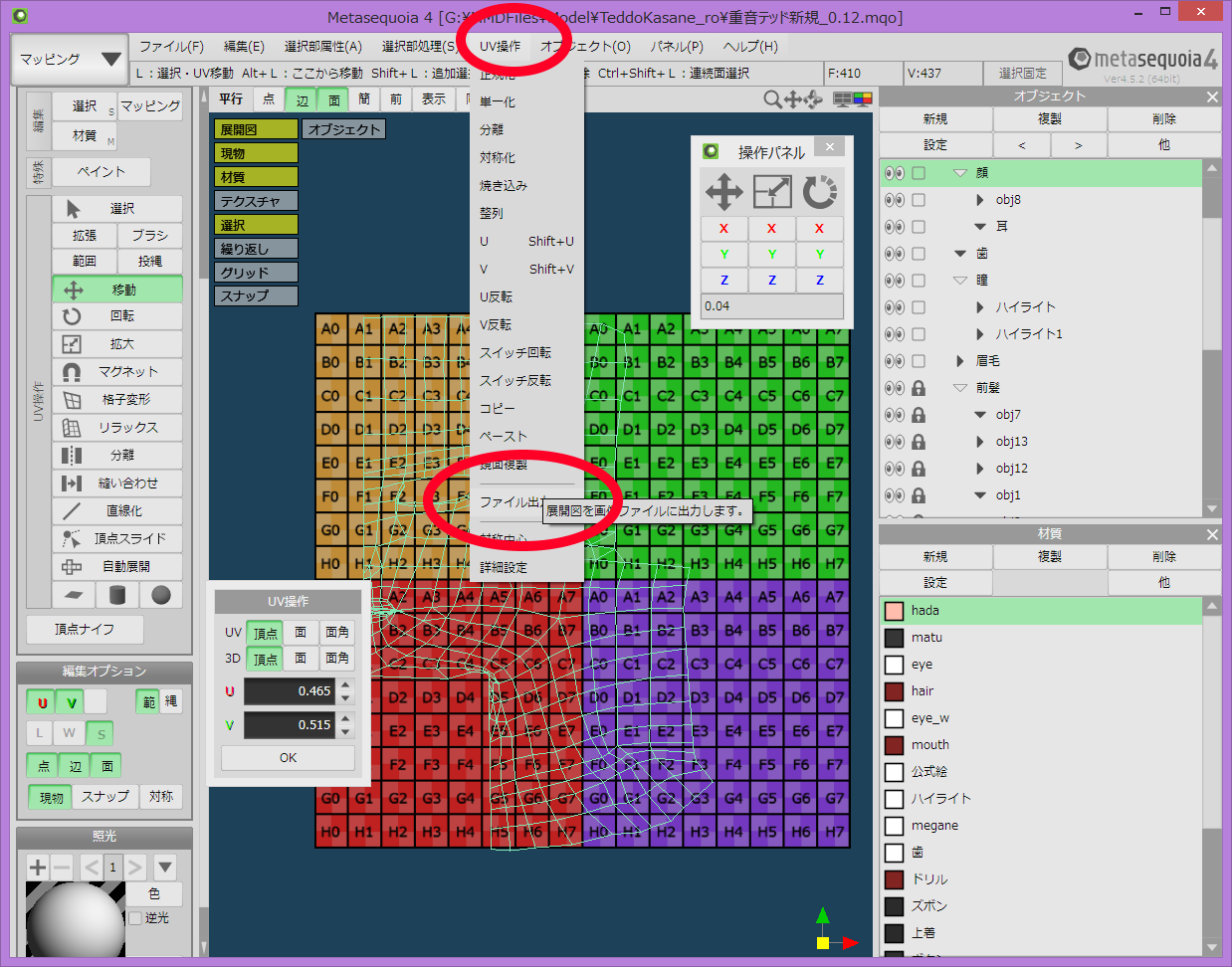Click the 0.04 field in 操作パネル
This screenshot has height=967, width=1232.
pyautogui.click(x=772, y=306)
